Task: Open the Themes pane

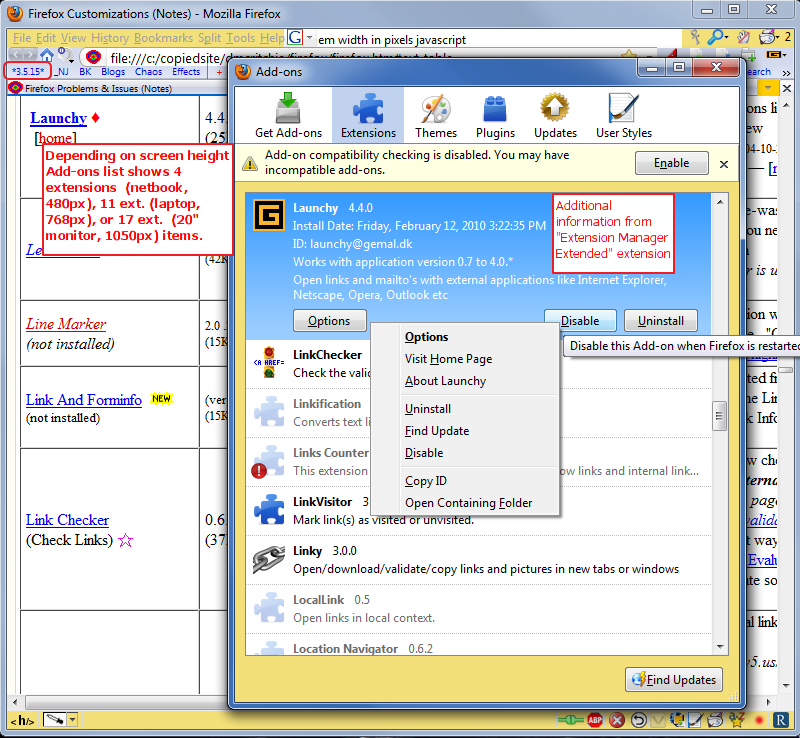Action: pyautogui.click(x=436, y=116)
